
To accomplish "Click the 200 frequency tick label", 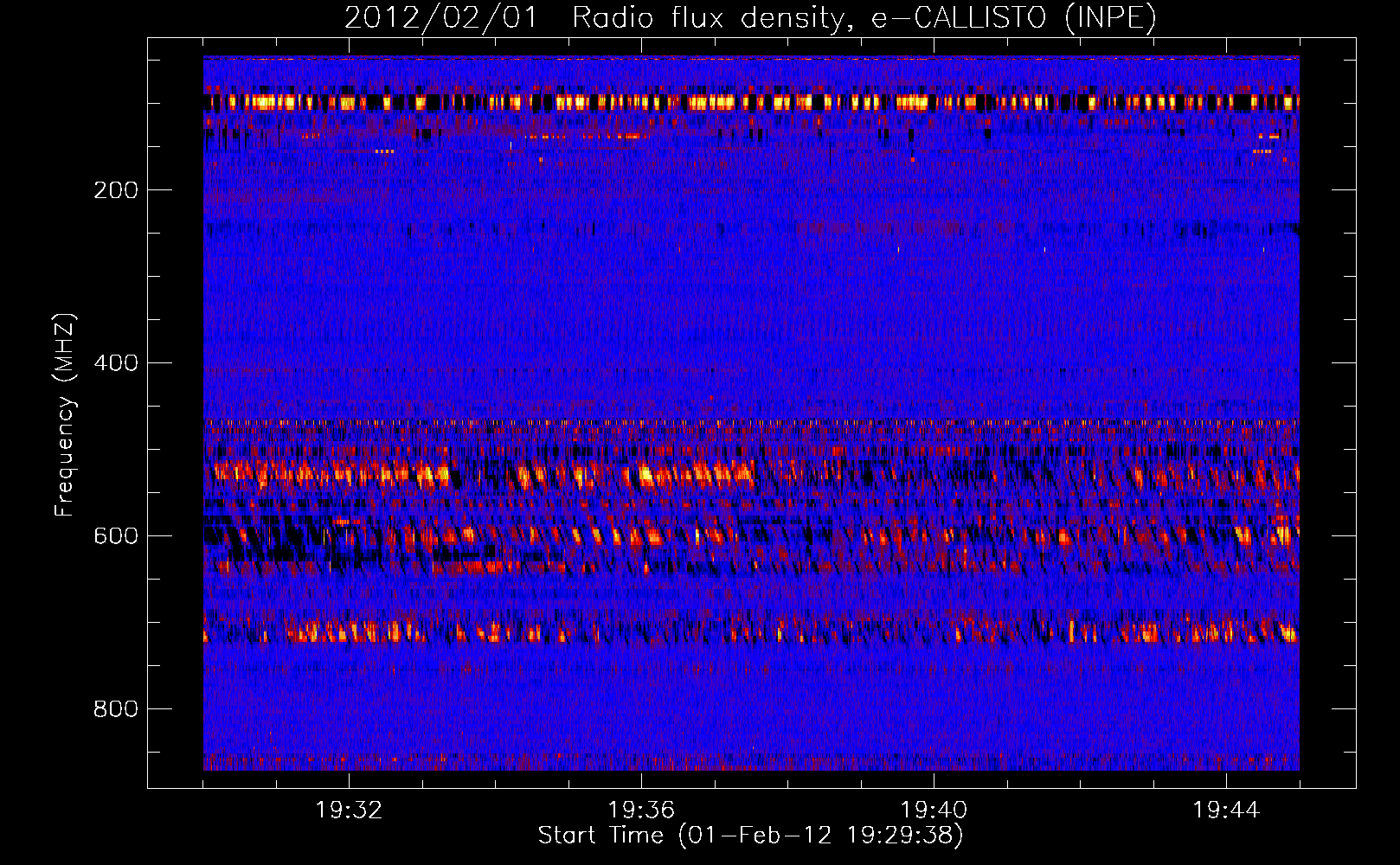I will click(116, 190).
